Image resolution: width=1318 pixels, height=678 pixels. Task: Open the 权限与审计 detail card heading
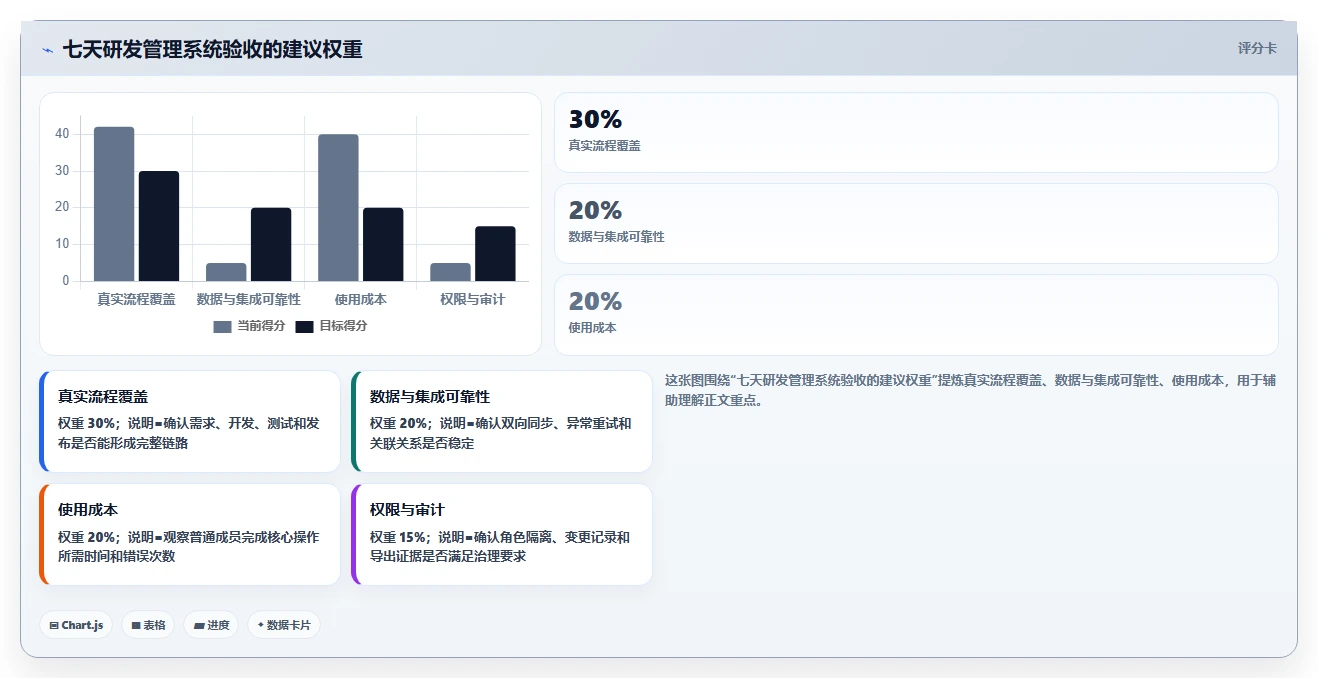[x=407, y=510]
